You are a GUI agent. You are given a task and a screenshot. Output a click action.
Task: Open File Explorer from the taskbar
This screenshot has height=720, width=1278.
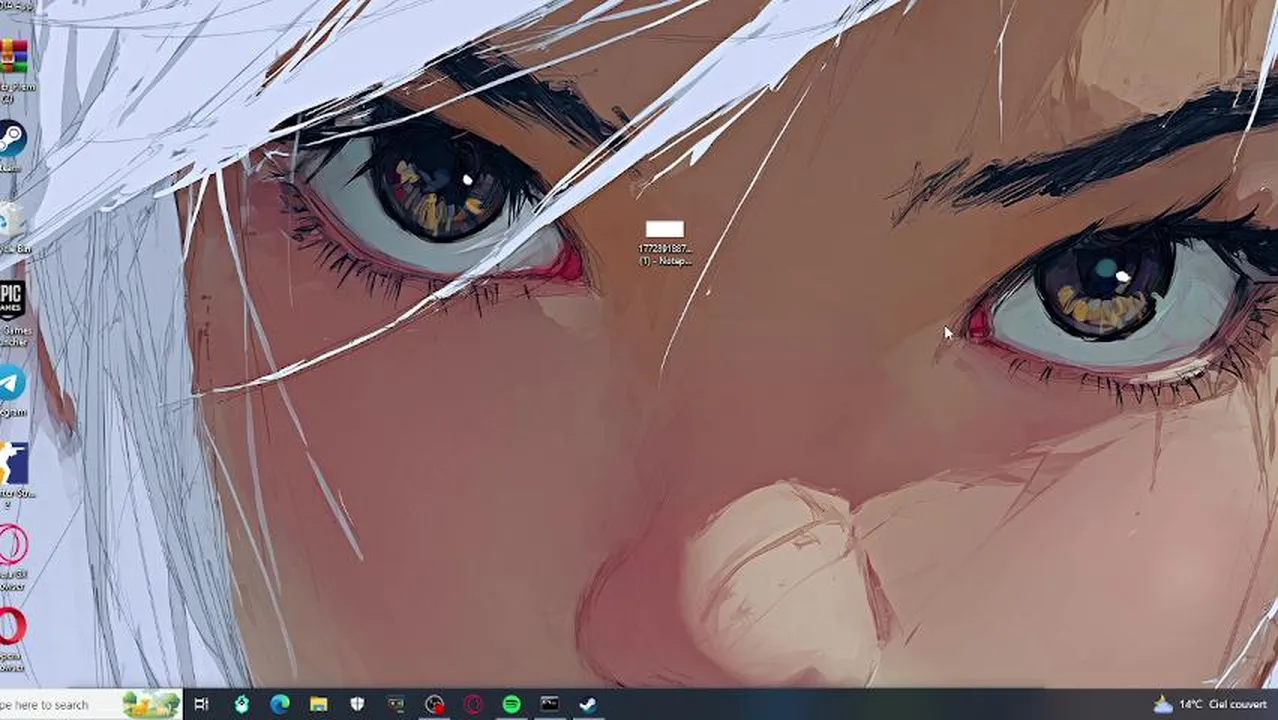pos(318,705)
